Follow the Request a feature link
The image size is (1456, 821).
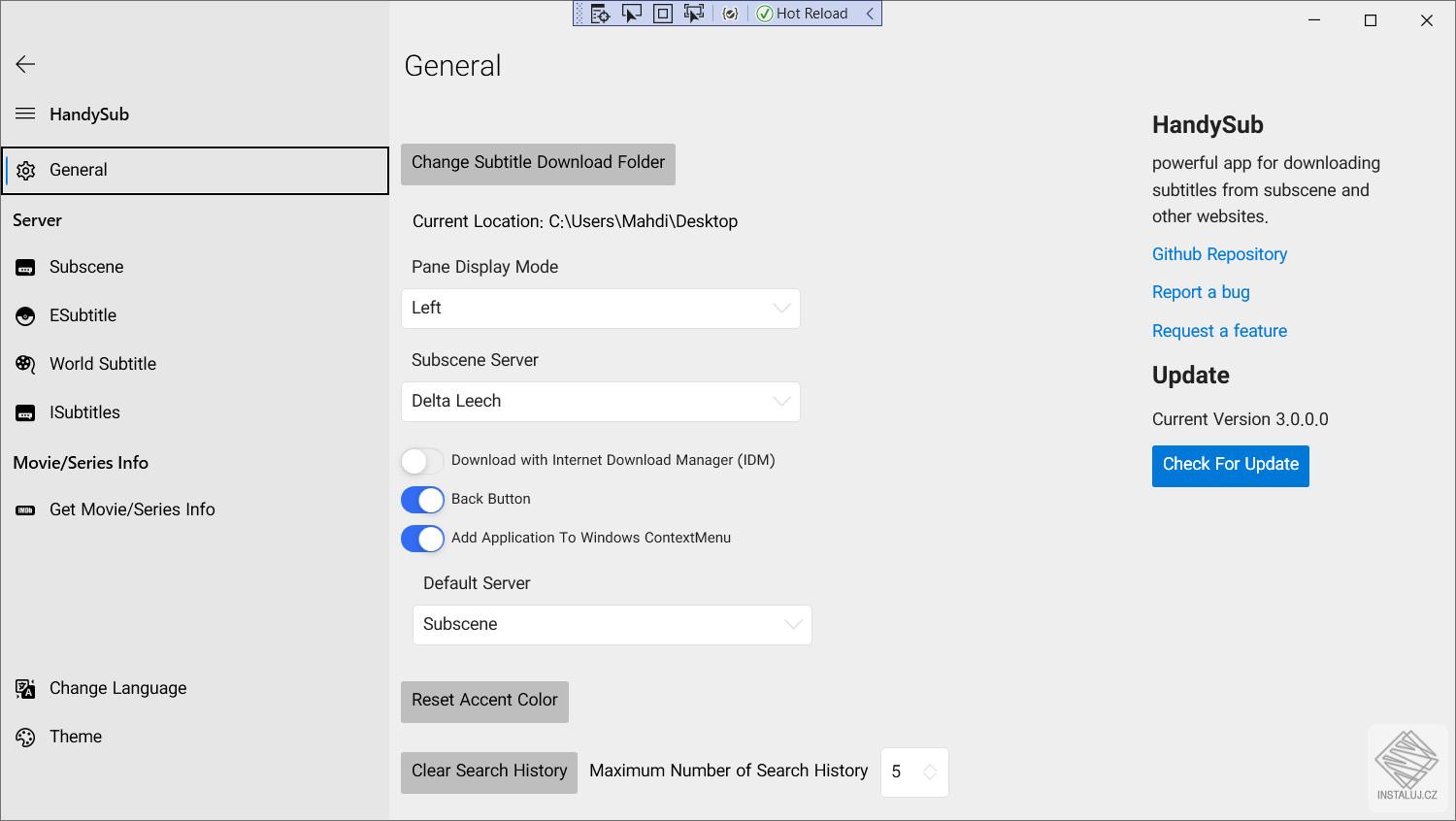[1219, 331]
